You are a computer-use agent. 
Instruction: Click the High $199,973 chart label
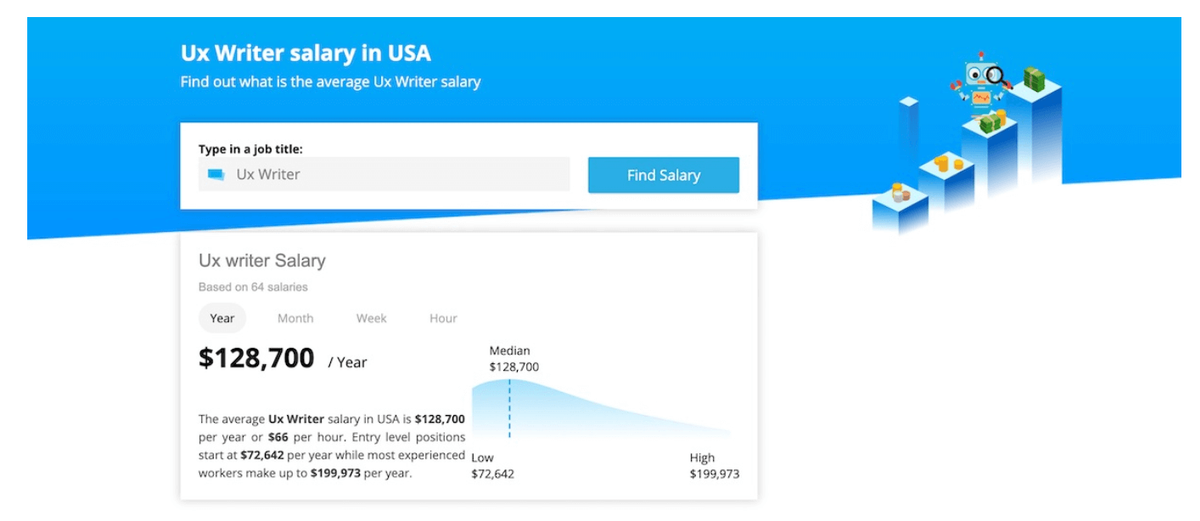click(714, 466)
